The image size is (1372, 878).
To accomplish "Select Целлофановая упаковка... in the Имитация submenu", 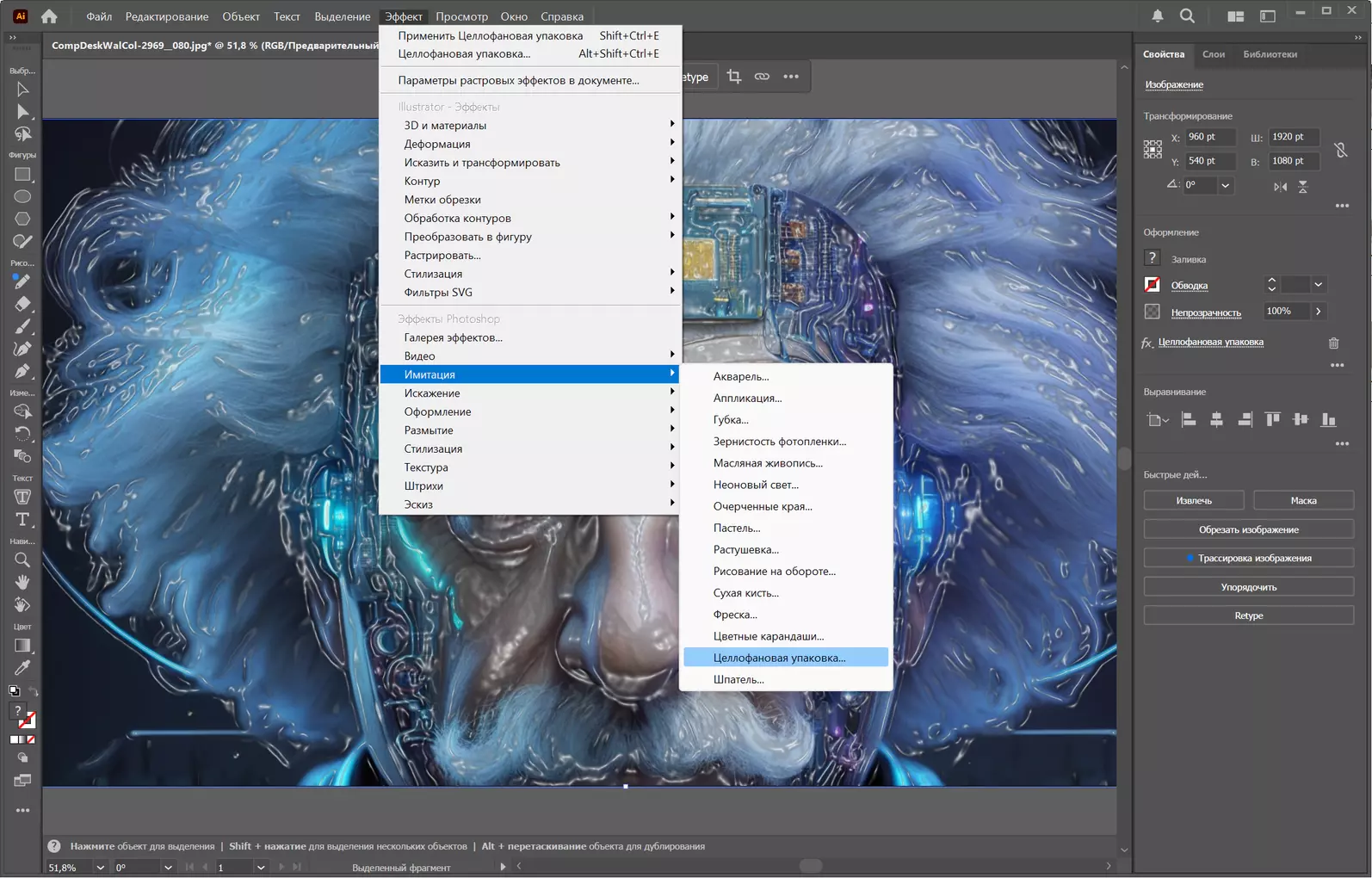I will pyautogui.click(x=786, y=658).
